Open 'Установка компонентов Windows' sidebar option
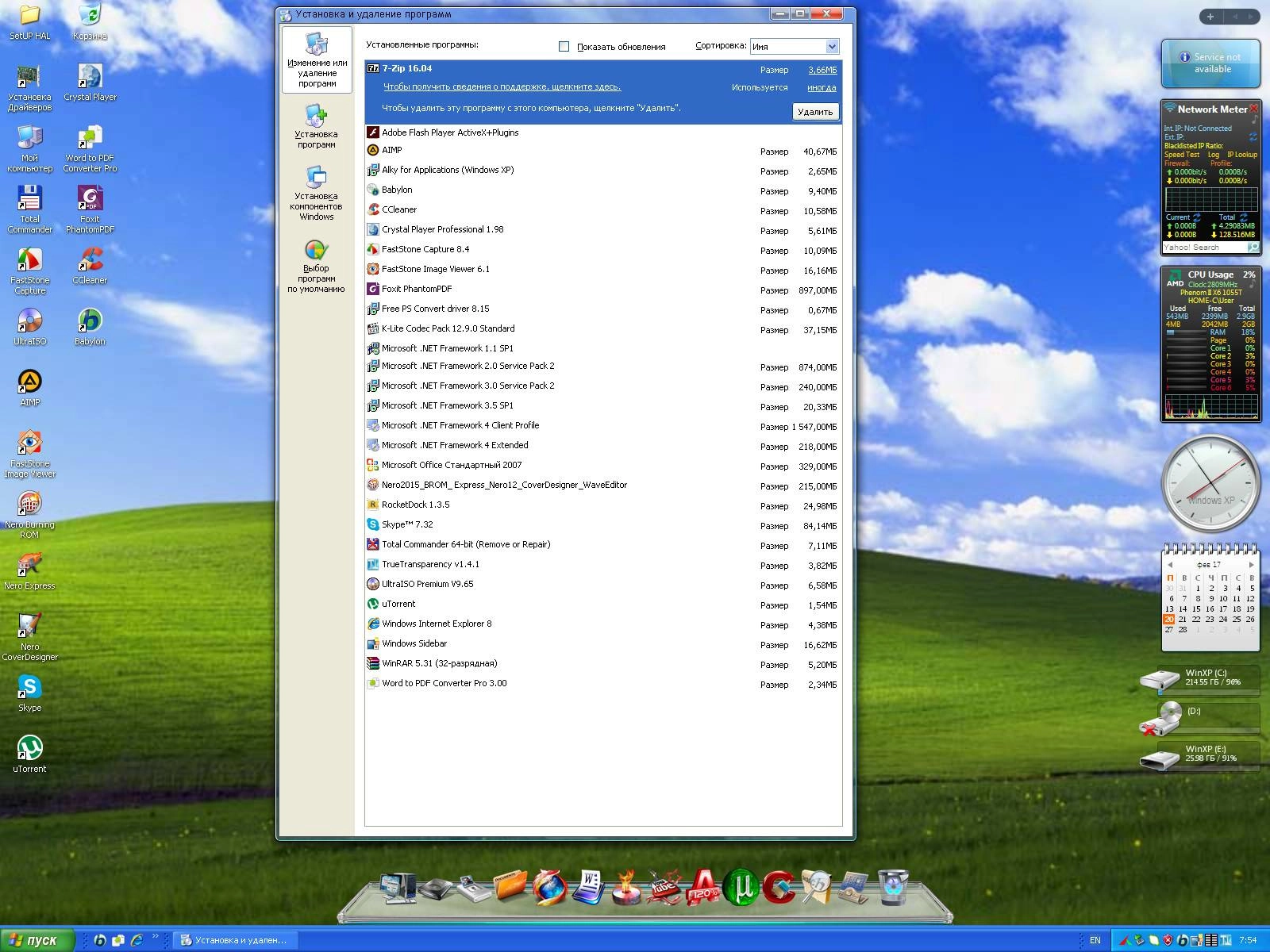Image resolution: width=1270 pixels, height=952 pixels. point(316,194)
